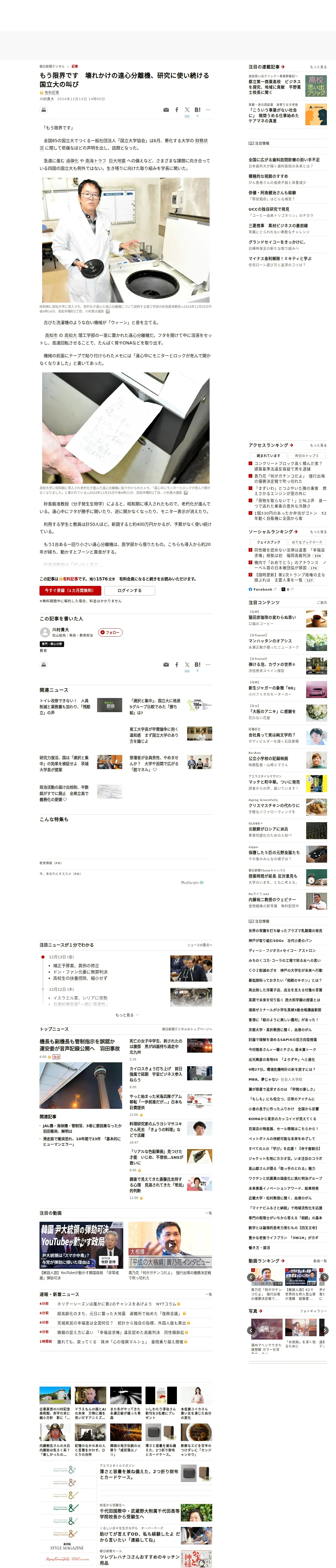Open 千代田国際中・武蔵野大附属千代田高等学院 article
Image resolution: width=336 pixels, height=1568 pixels.
[x=140, y=1514]
